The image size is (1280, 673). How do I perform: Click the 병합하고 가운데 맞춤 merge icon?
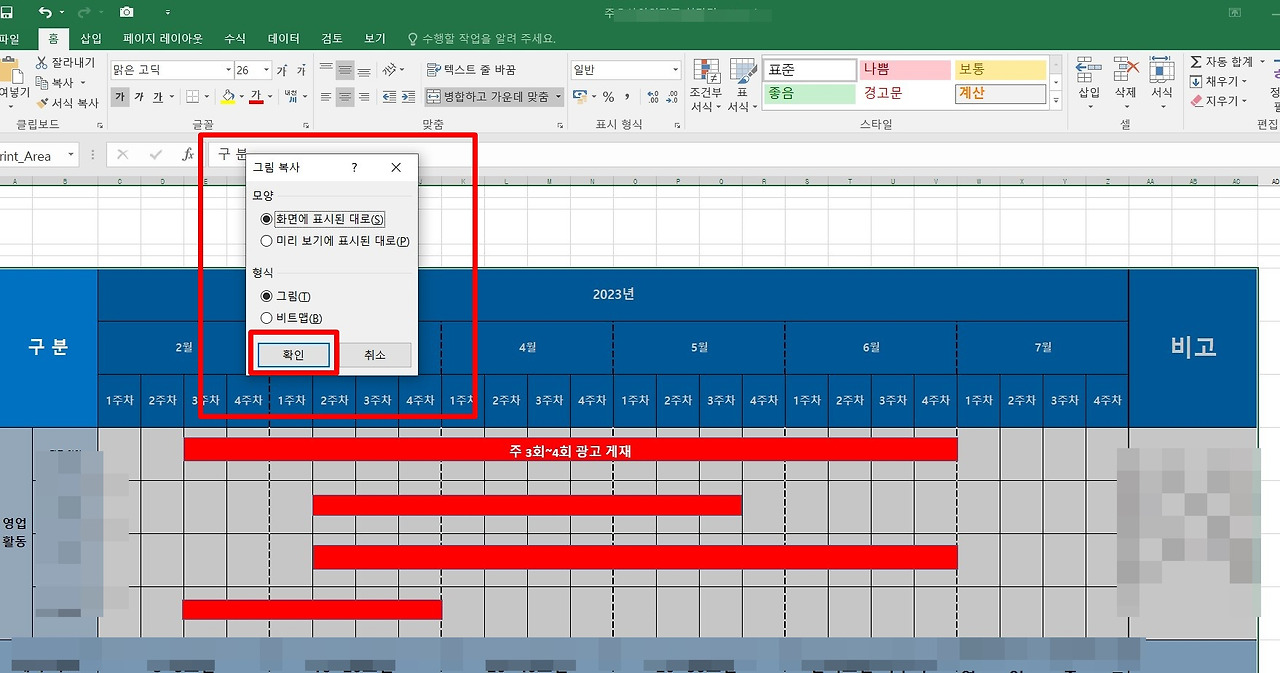tap(433, 97)
